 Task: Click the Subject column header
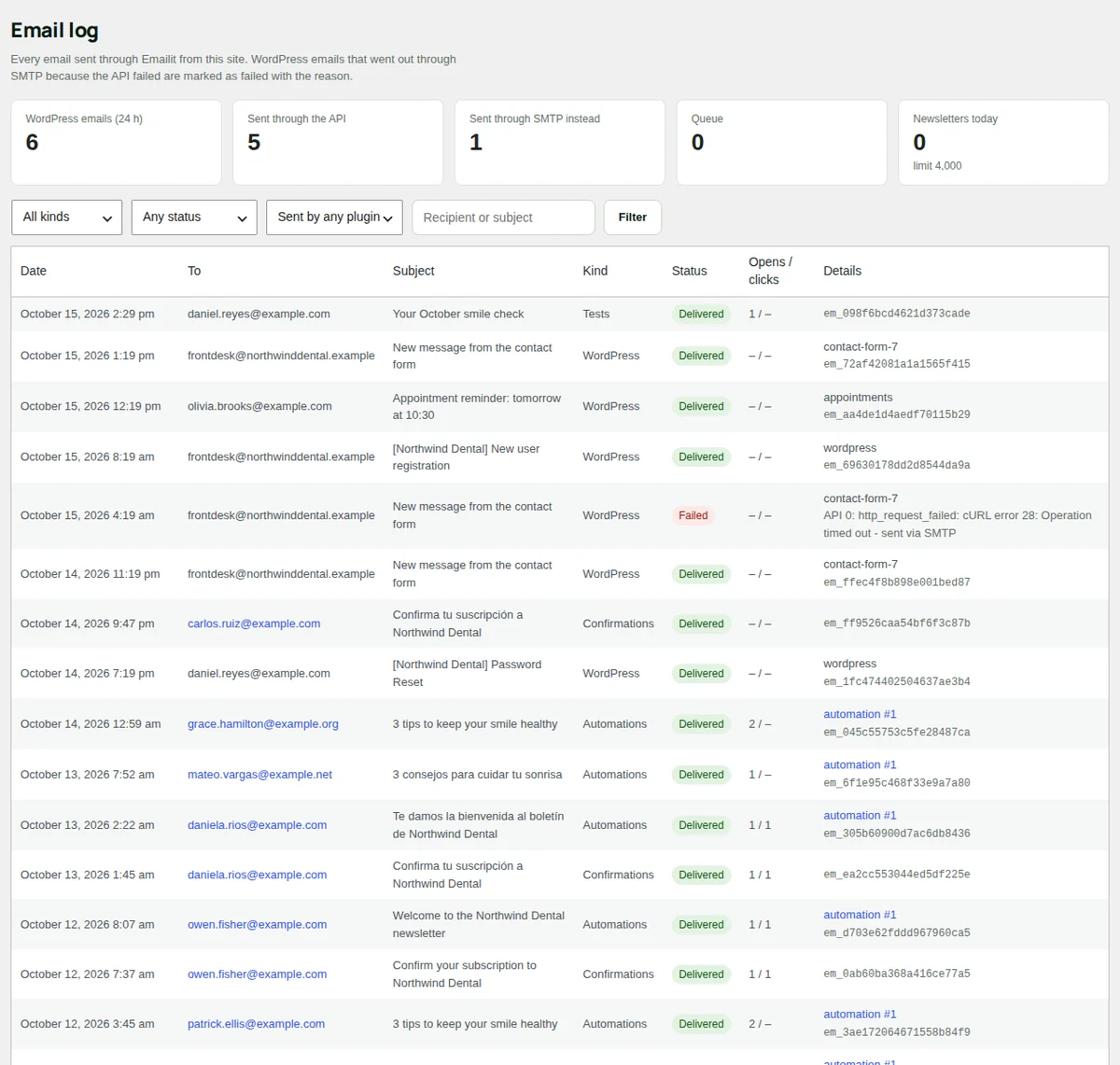tap(413, 271)
